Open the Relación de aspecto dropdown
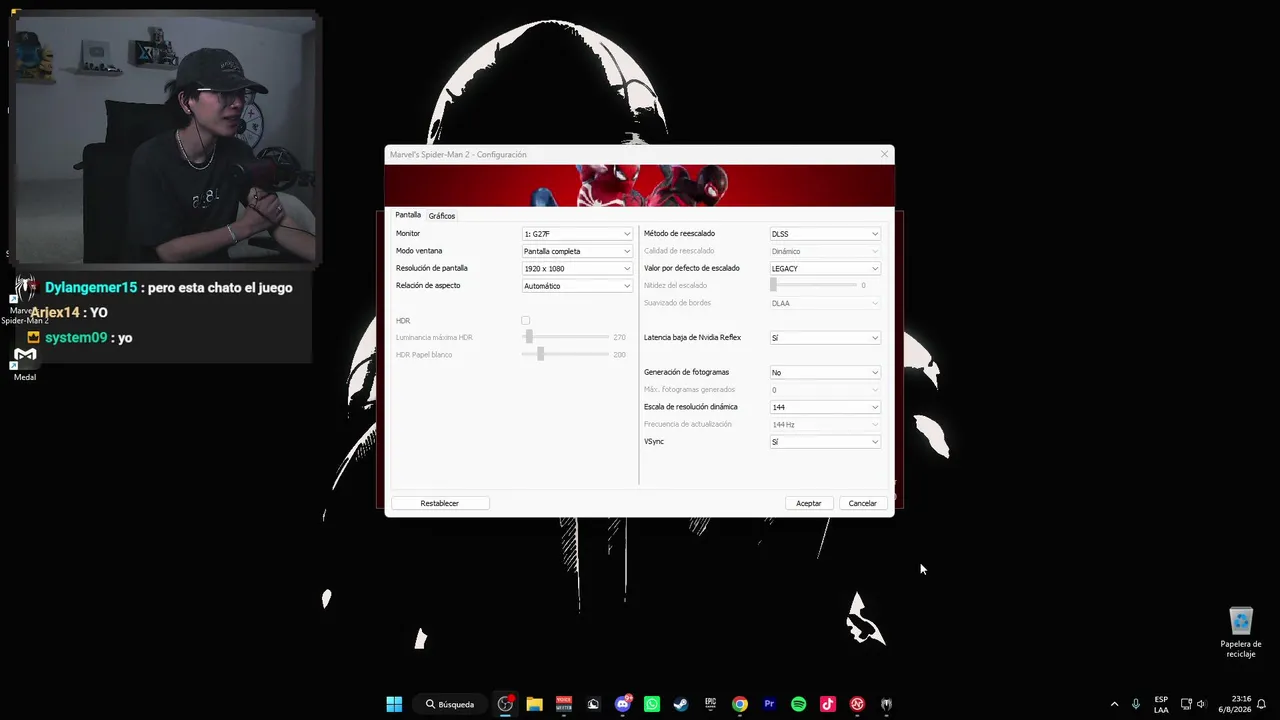 point(577,286)
